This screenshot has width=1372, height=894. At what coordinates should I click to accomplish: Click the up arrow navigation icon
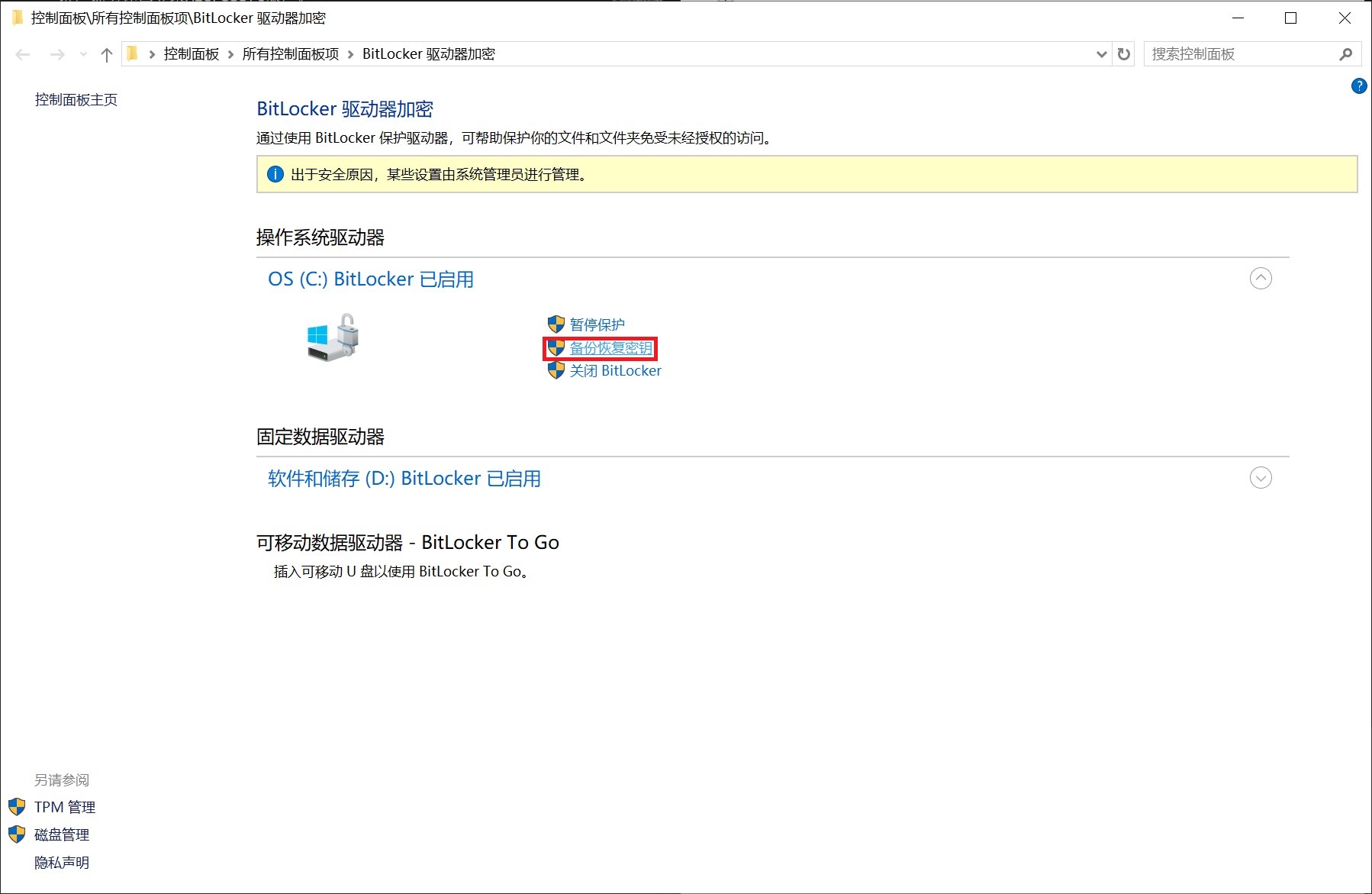pos(106,53)
